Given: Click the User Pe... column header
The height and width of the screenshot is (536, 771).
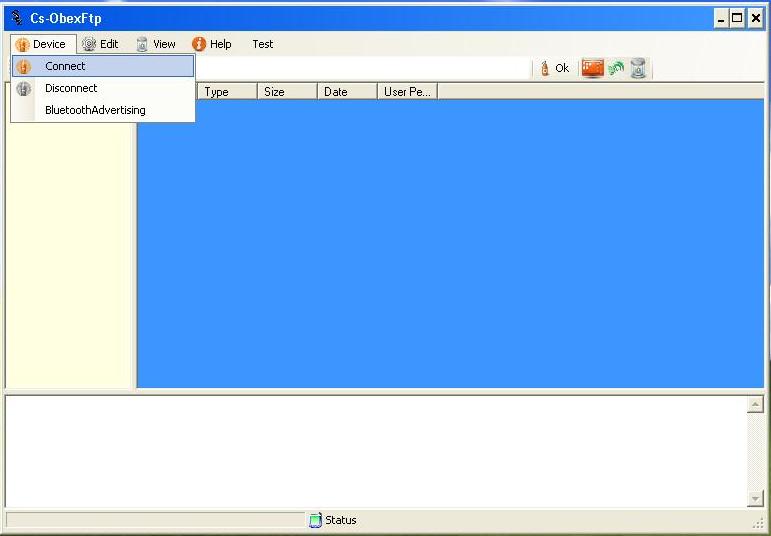Looking at the screenshot, I should [407, 92].
